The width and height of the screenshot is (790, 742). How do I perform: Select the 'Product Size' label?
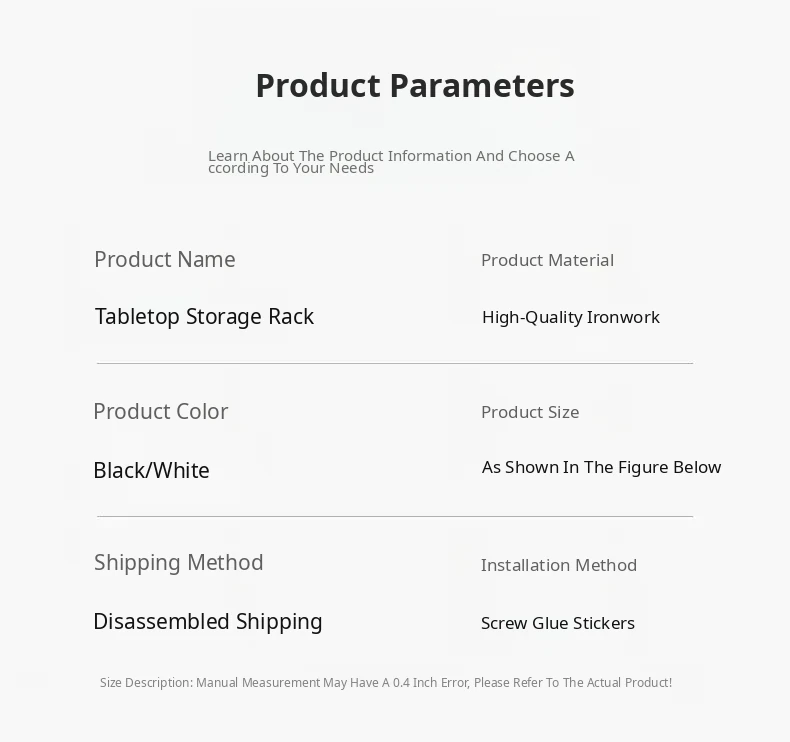coord(530,412)
